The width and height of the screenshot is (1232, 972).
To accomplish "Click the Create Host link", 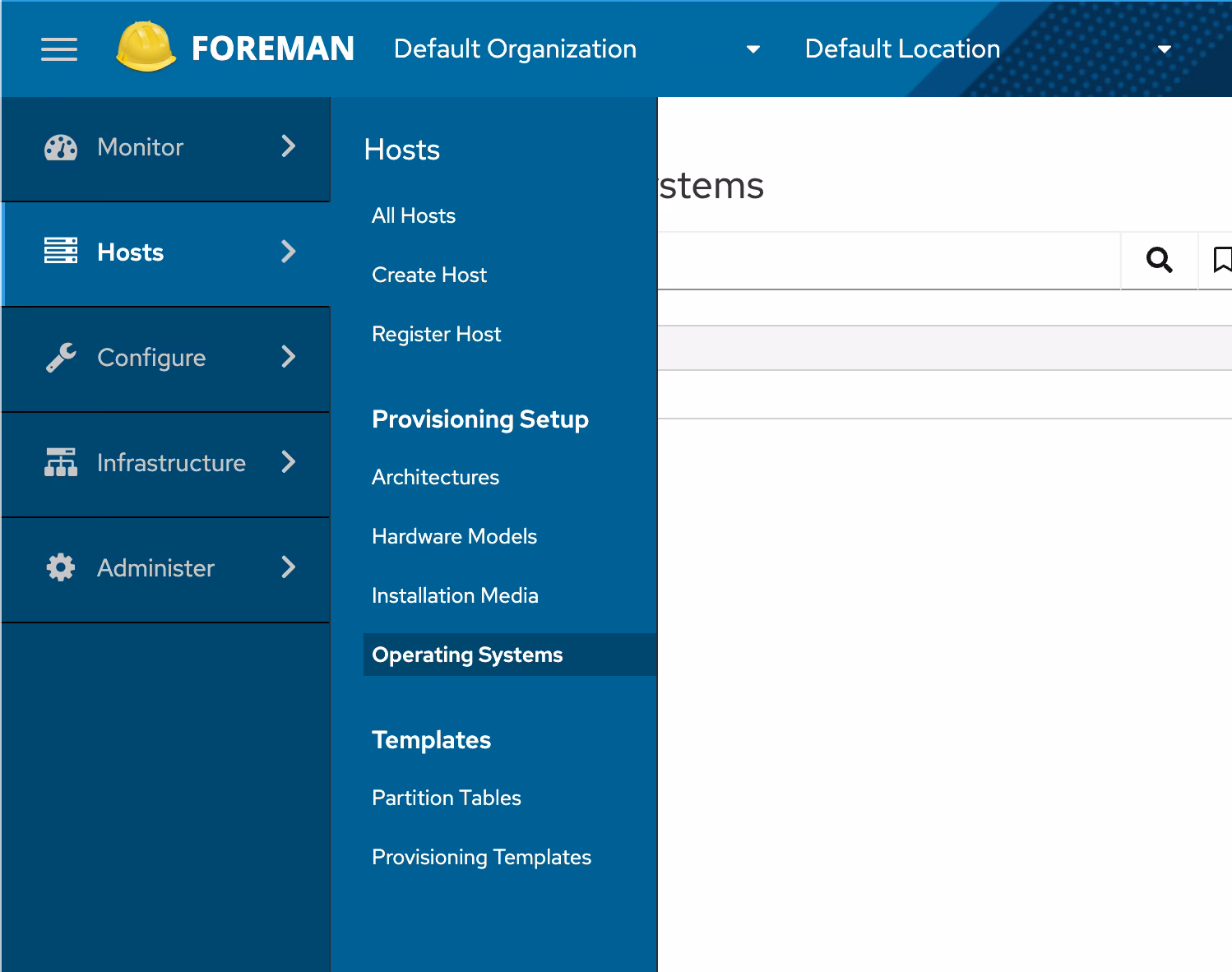I will coord(428,275).
